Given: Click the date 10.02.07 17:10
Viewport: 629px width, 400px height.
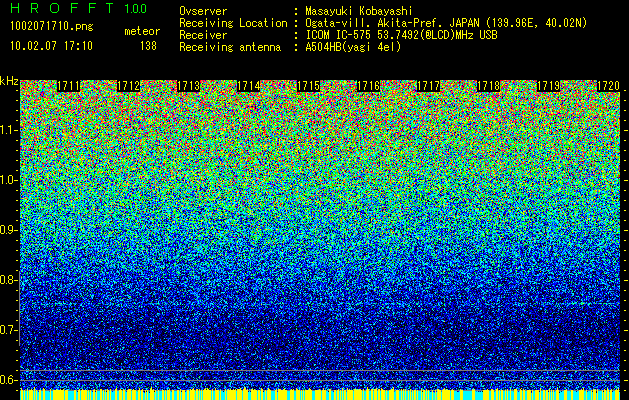Looking at the screenshot, I should point(51,46).
